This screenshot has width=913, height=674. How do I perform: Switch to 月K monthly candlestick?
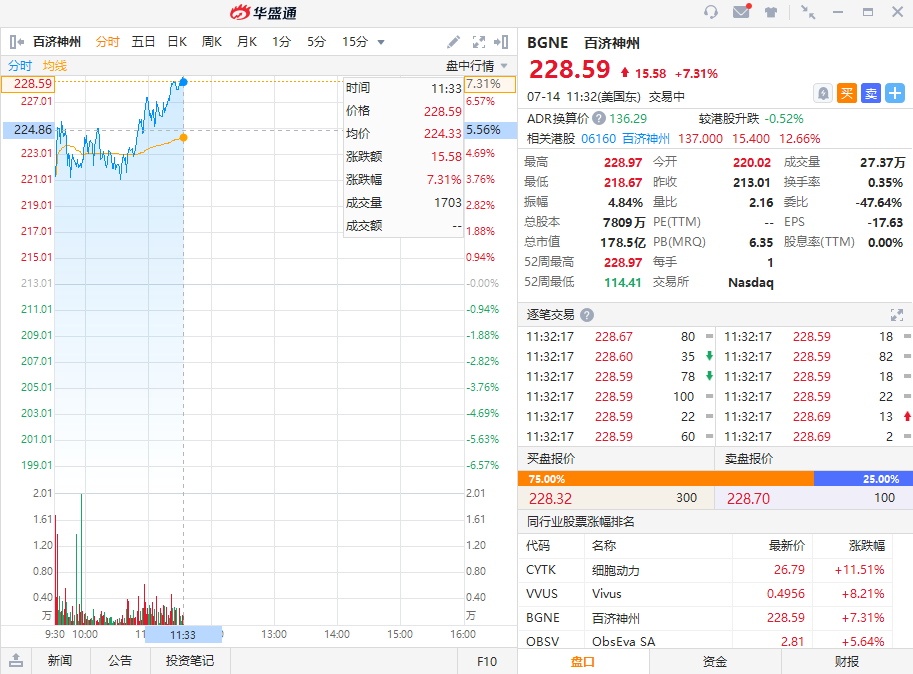pyautogui.click(x=247, y=42)
